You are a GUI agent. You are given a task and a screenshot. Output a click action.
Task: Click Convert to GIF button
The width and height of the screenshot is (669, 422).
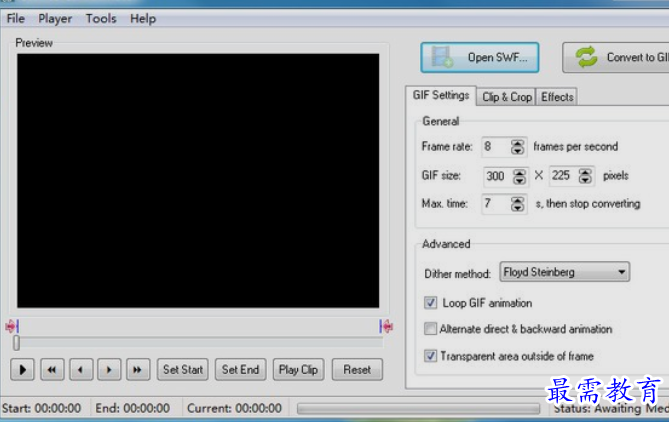(616, 57)
